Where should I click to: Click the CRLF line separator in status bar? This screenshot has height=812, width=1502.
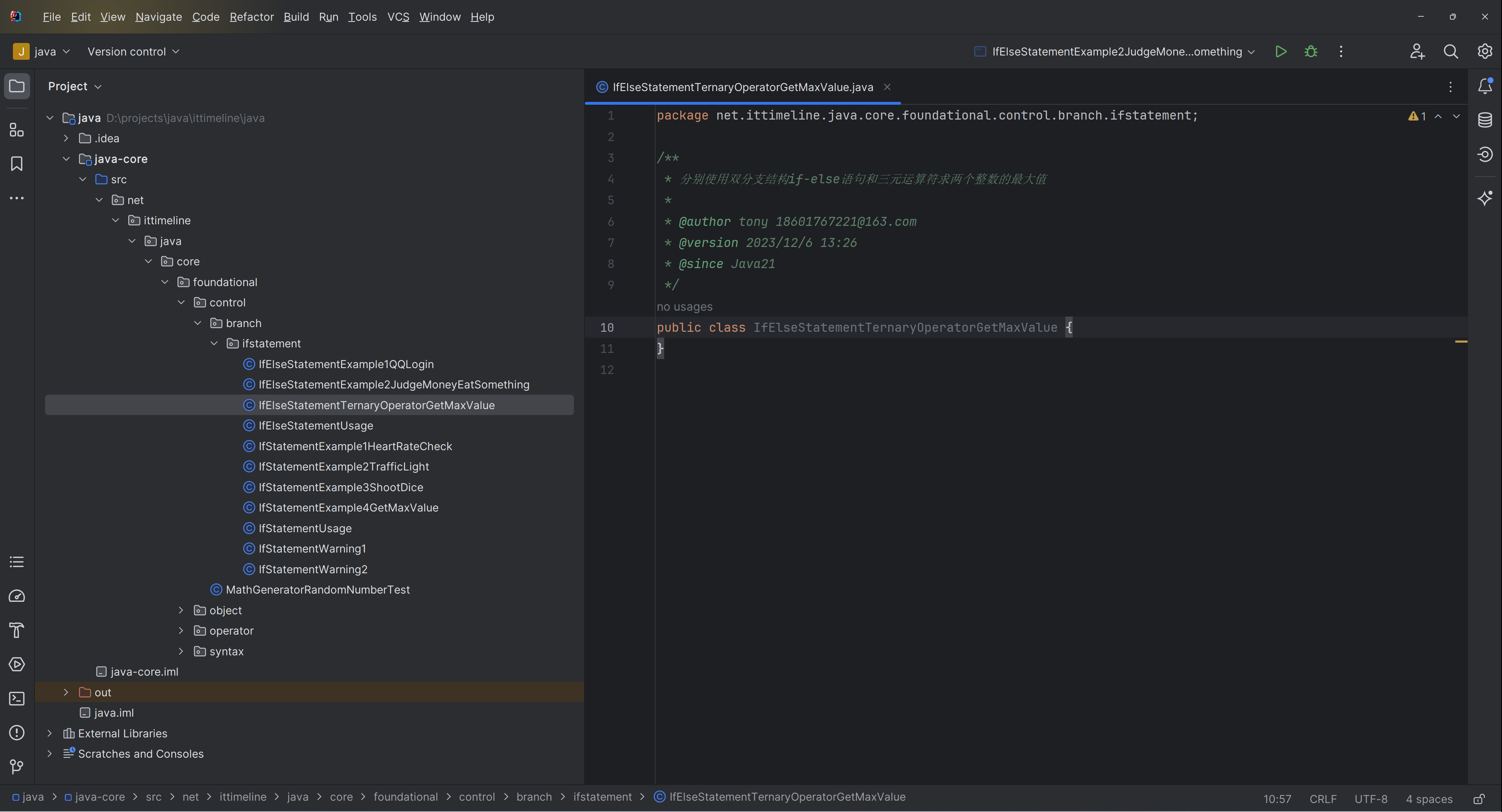(1323, 799)
